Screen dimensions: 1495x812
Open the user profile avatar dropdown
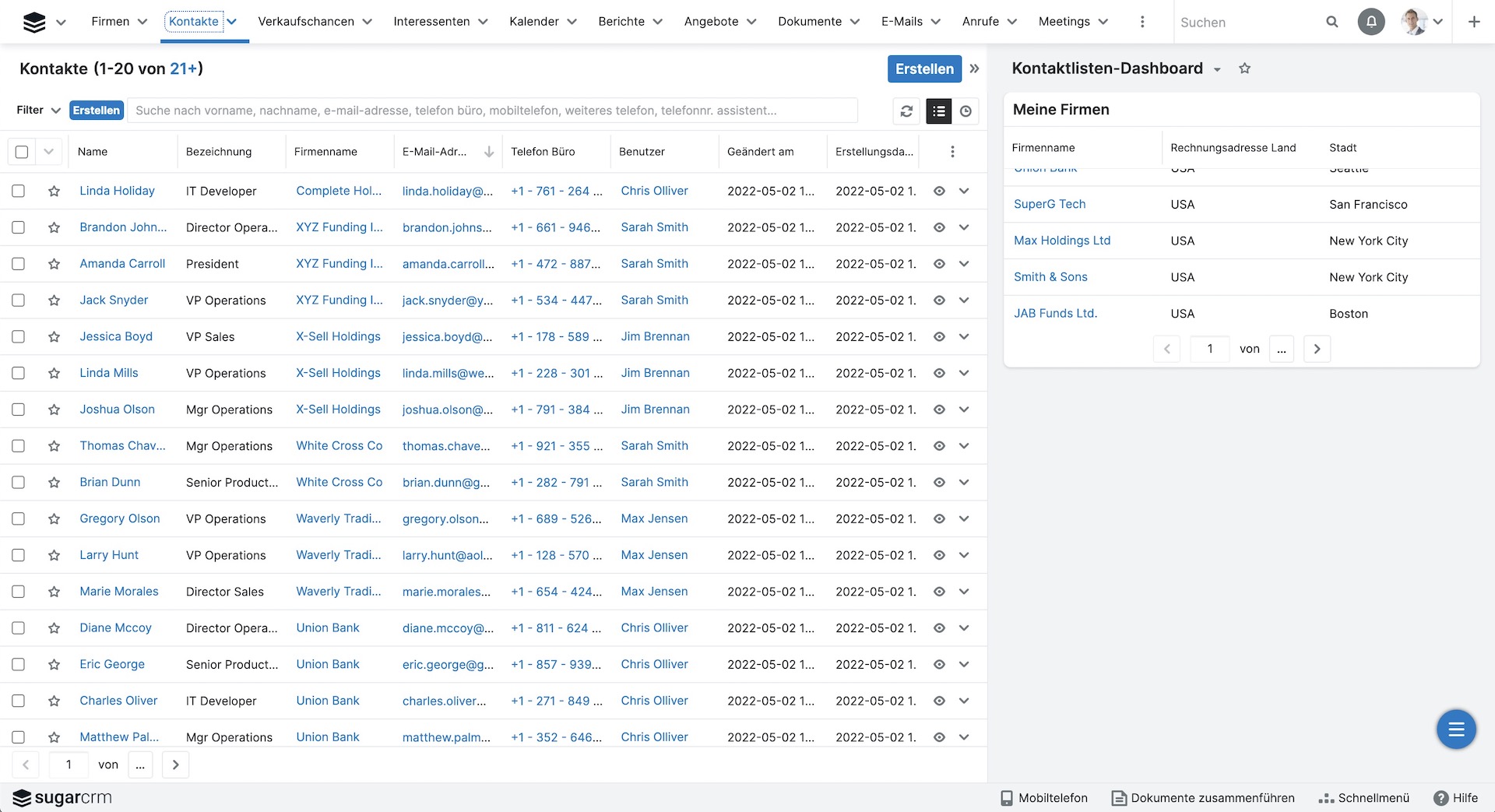point(1422,22)
